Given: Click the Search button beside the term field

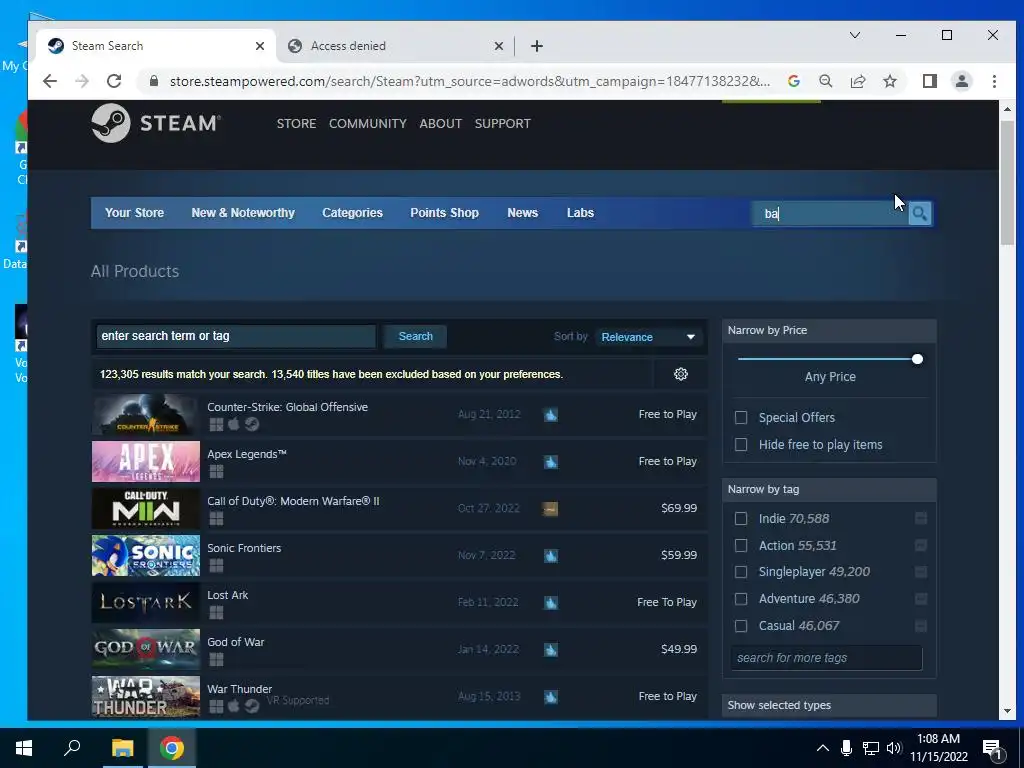Looking at the screenshot, I should pos(415,336).
